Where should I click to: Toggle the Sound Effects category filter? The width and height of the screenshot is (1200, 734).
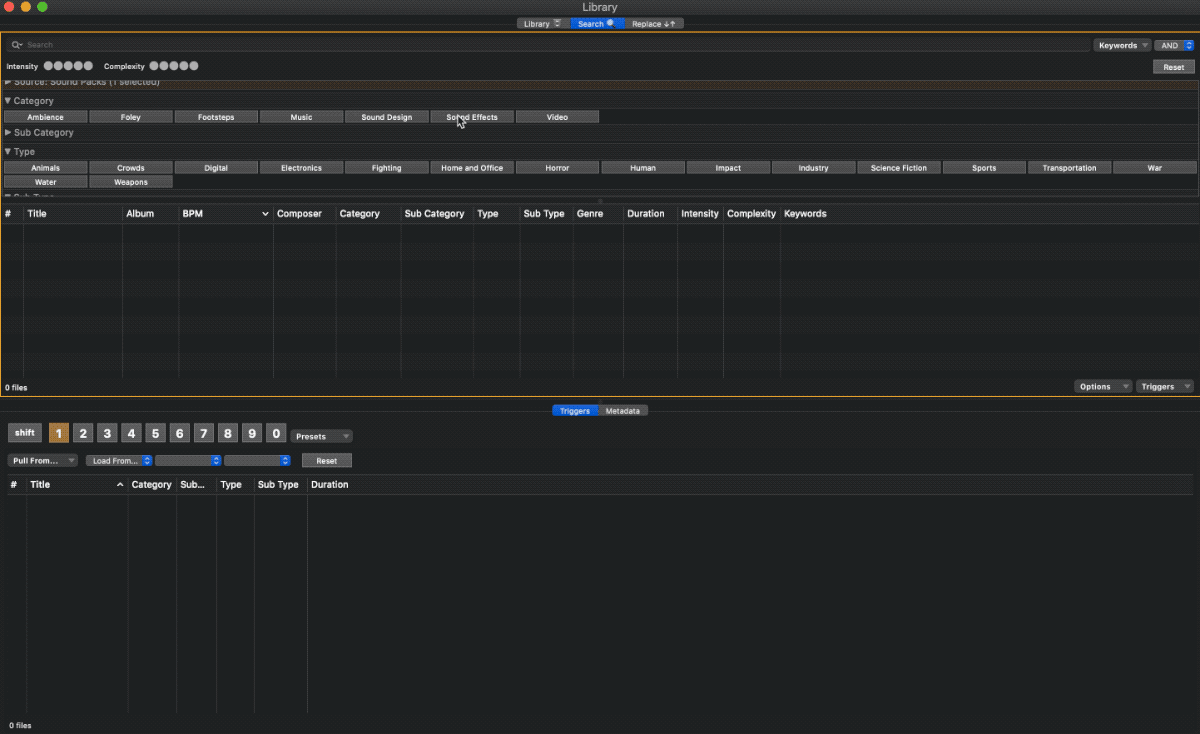coord(472,117)
